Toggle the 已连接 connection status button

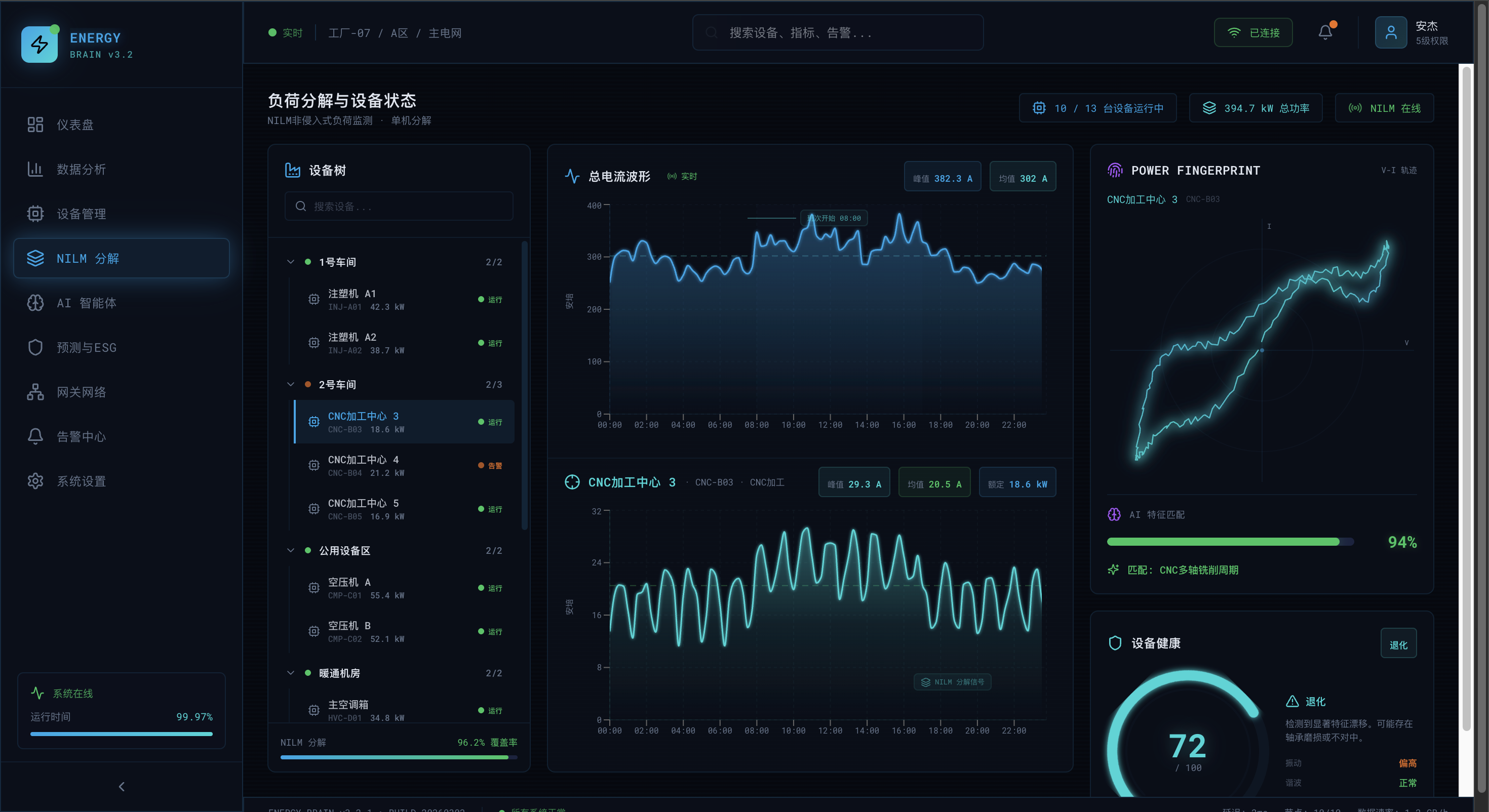tap(1252, 33)
